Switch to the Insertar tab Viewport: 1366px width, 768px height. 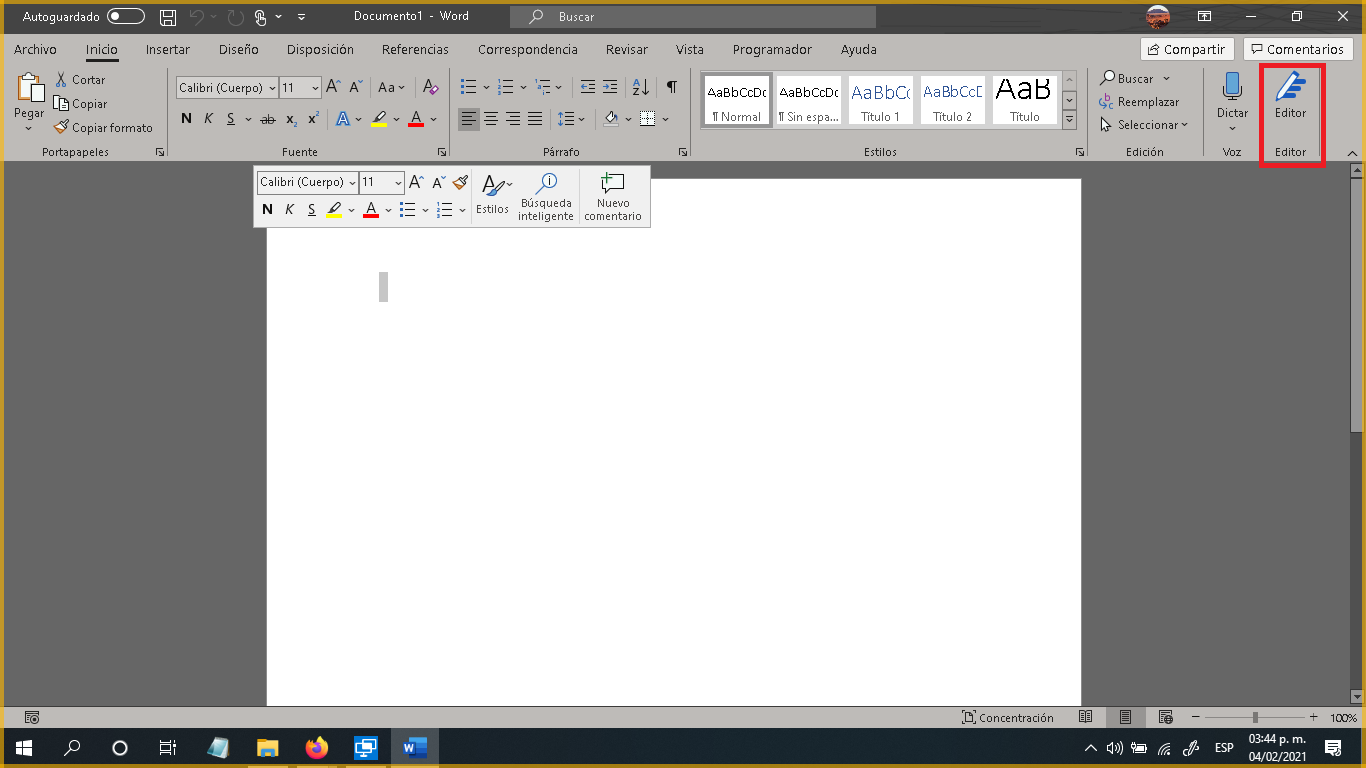coord(167,49)
